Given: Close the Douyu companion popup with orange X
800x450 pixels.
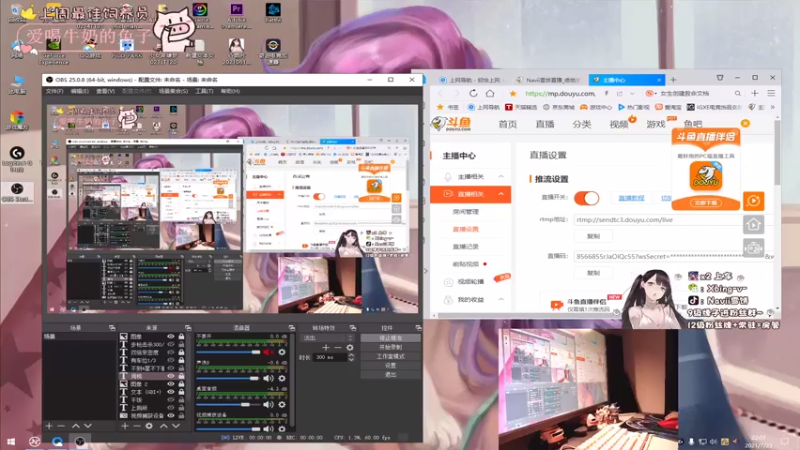Looking at the screenshot, I should (745, 123).
